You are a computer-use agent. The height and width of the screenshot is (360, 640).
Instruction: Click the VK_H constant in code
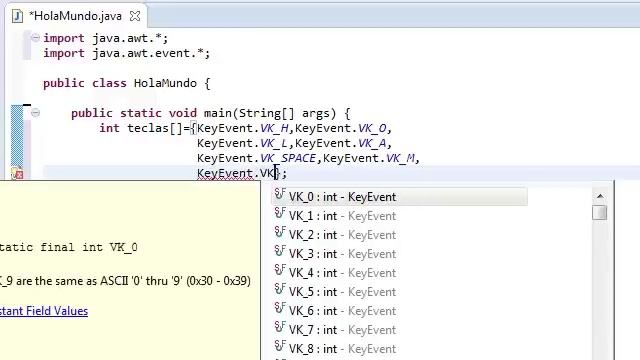click(x=274, y=129)
